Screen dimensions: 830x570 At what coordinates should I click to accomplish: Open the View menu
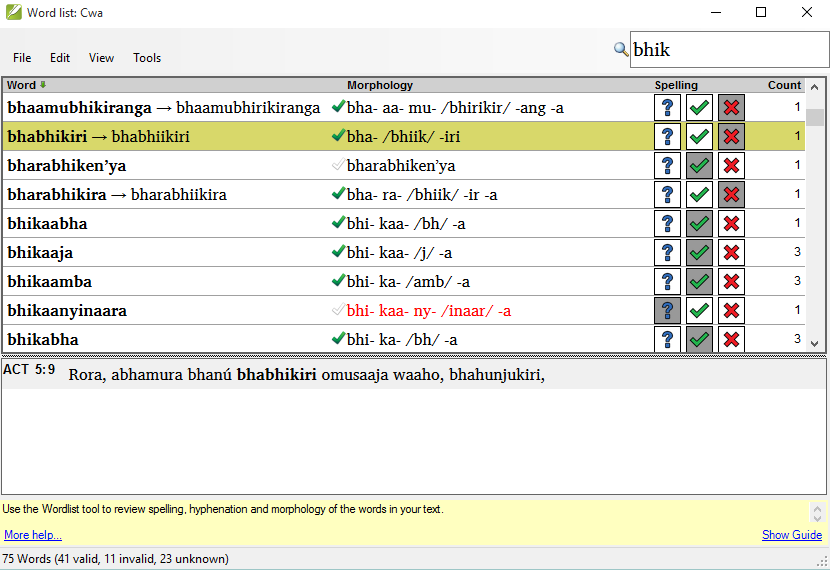(101, 58)
